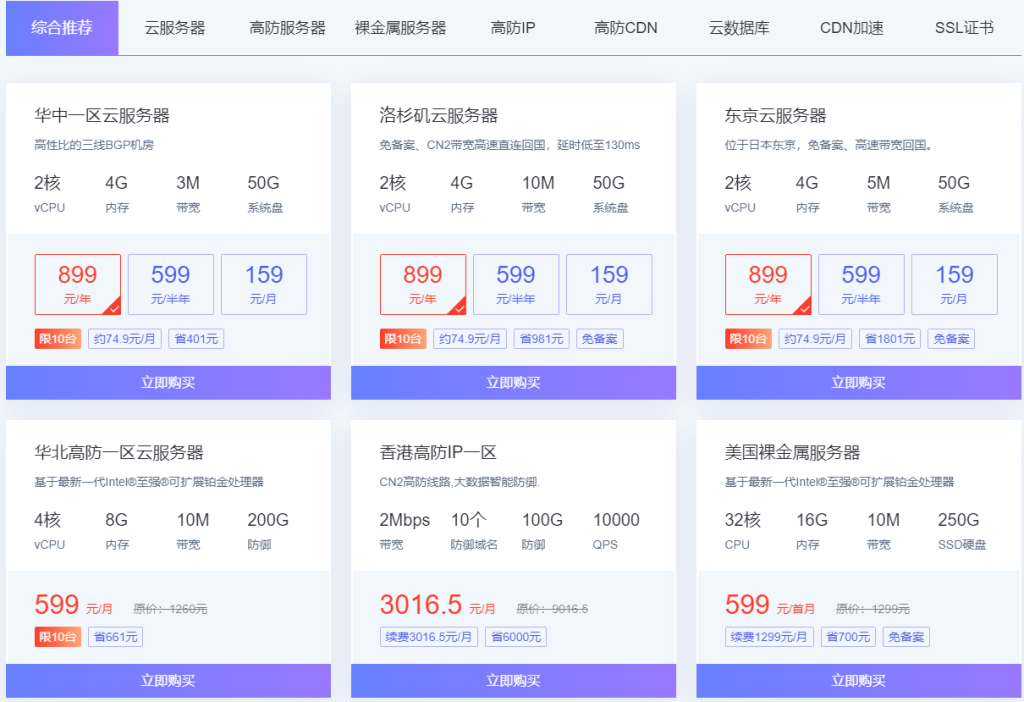The width and height of the screenshot is (1024, 702).
Task: 选择华中一区云服务器的599元/半年套餐
Action: 170,284
